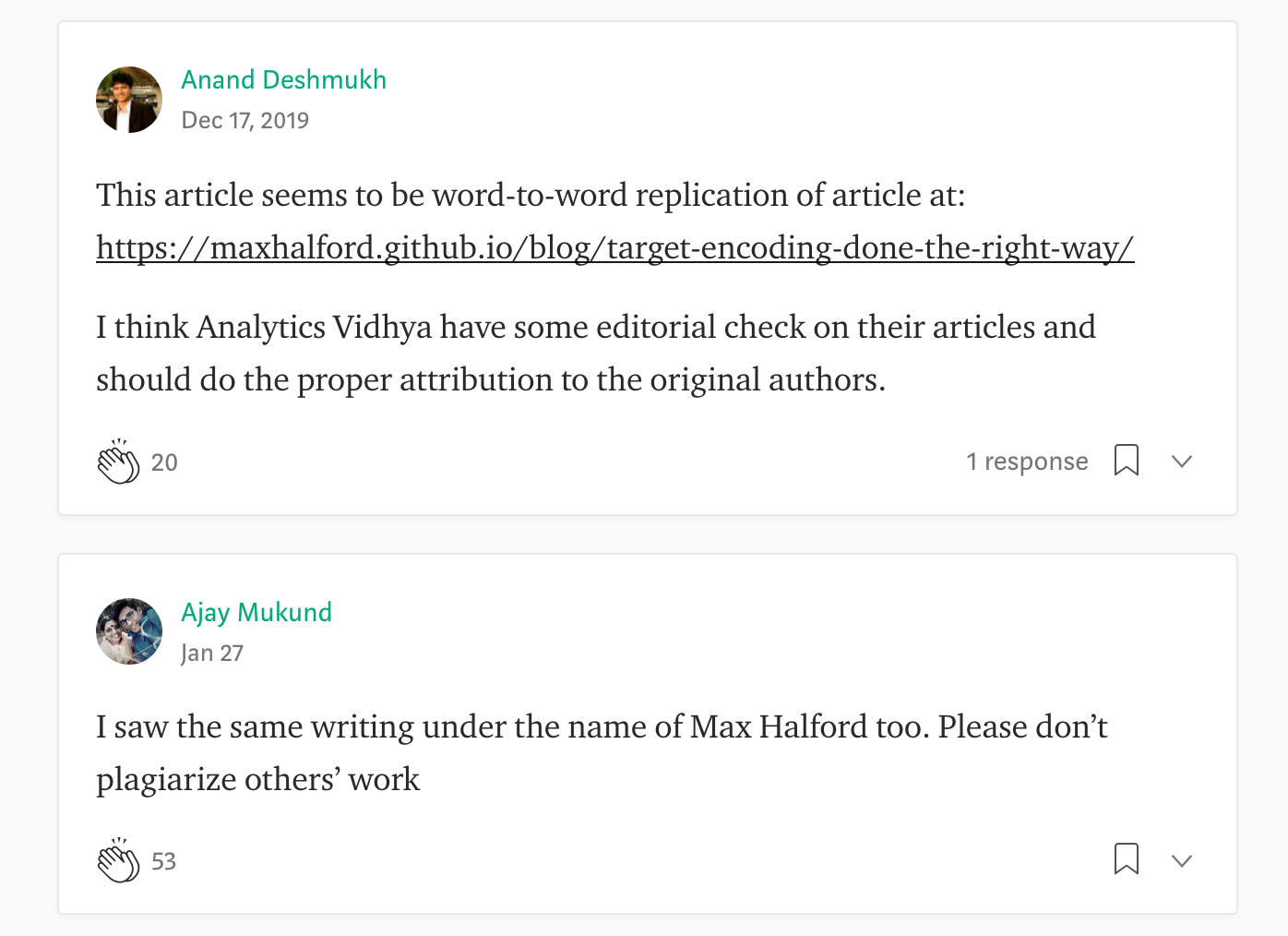This screenshot has width=1288, height=936.
Task: View the 53 claps count
Action: click(163, 861)
